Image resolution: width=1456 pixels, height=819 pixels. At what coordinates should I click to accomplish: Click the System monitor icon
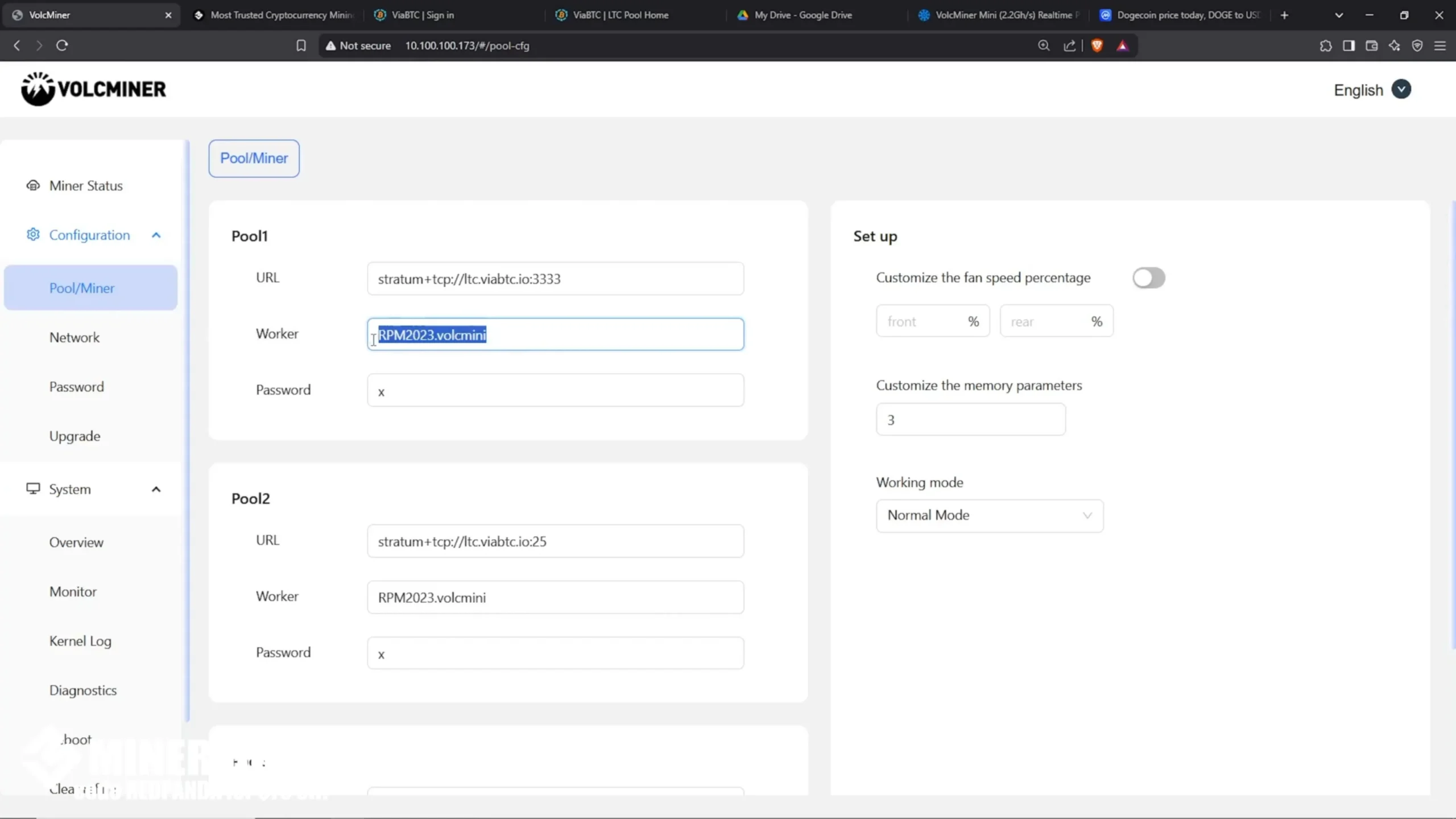coord(33,489)
